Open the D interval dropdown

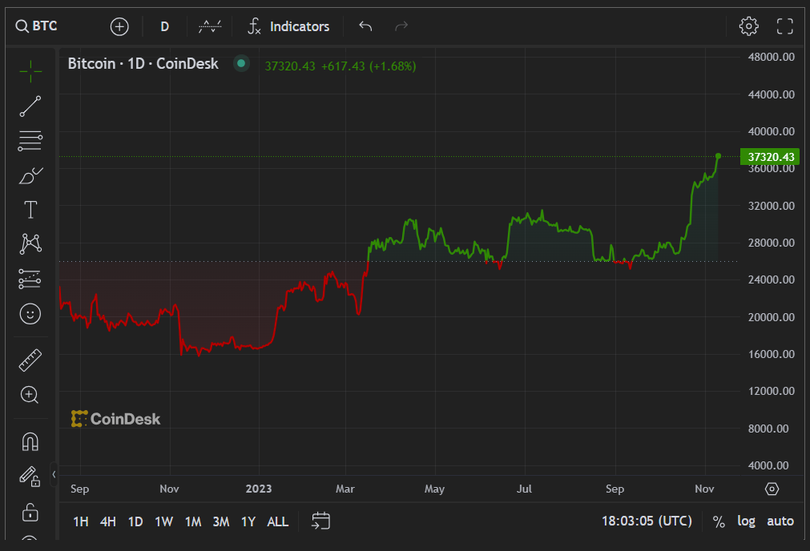(165, 26)
